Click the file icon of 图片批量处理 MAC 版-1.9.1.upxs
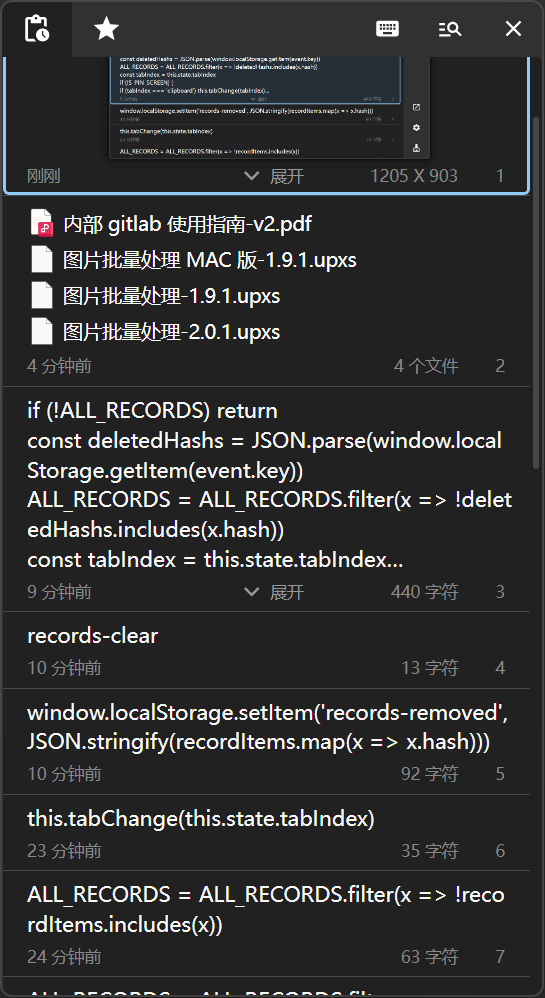This screenshot has height=998, width=545. pyautogui.click(x=41, y=260)
